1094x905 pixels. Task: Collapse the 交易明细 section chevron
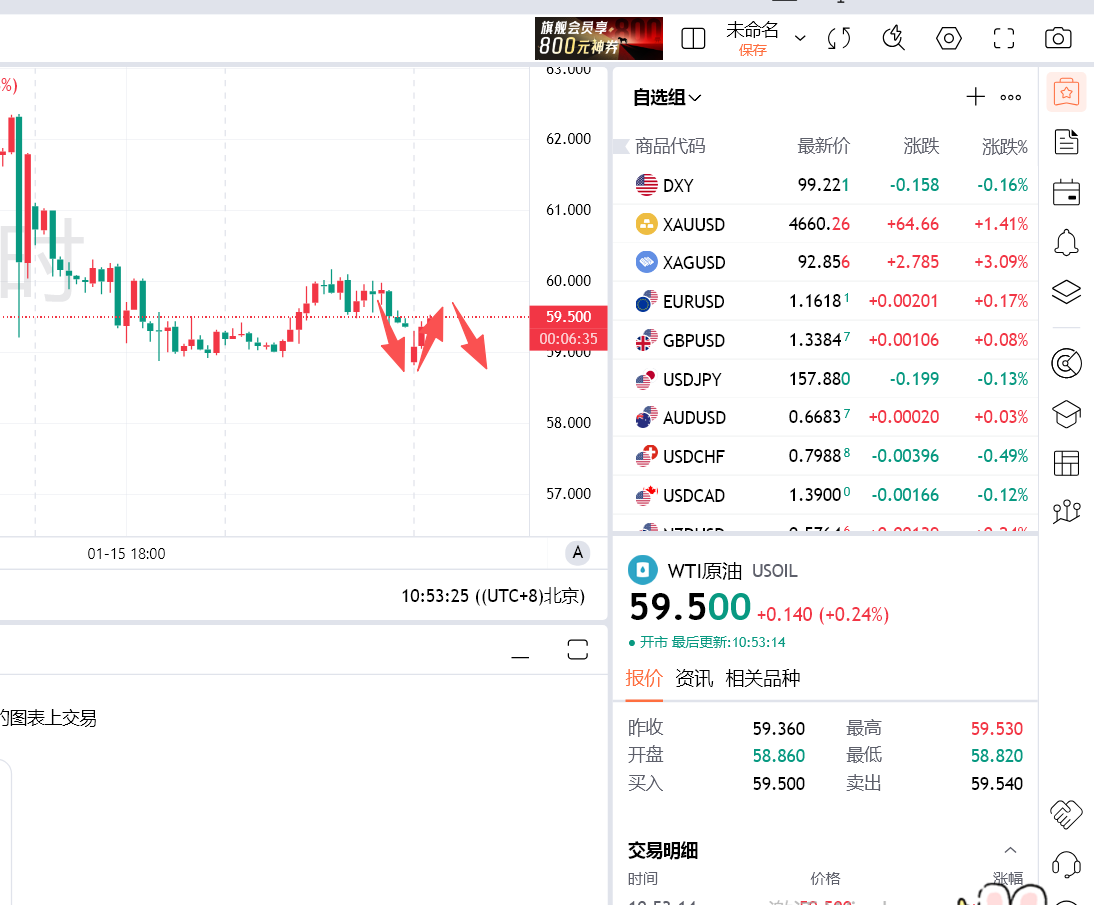tap(1010, 849)
